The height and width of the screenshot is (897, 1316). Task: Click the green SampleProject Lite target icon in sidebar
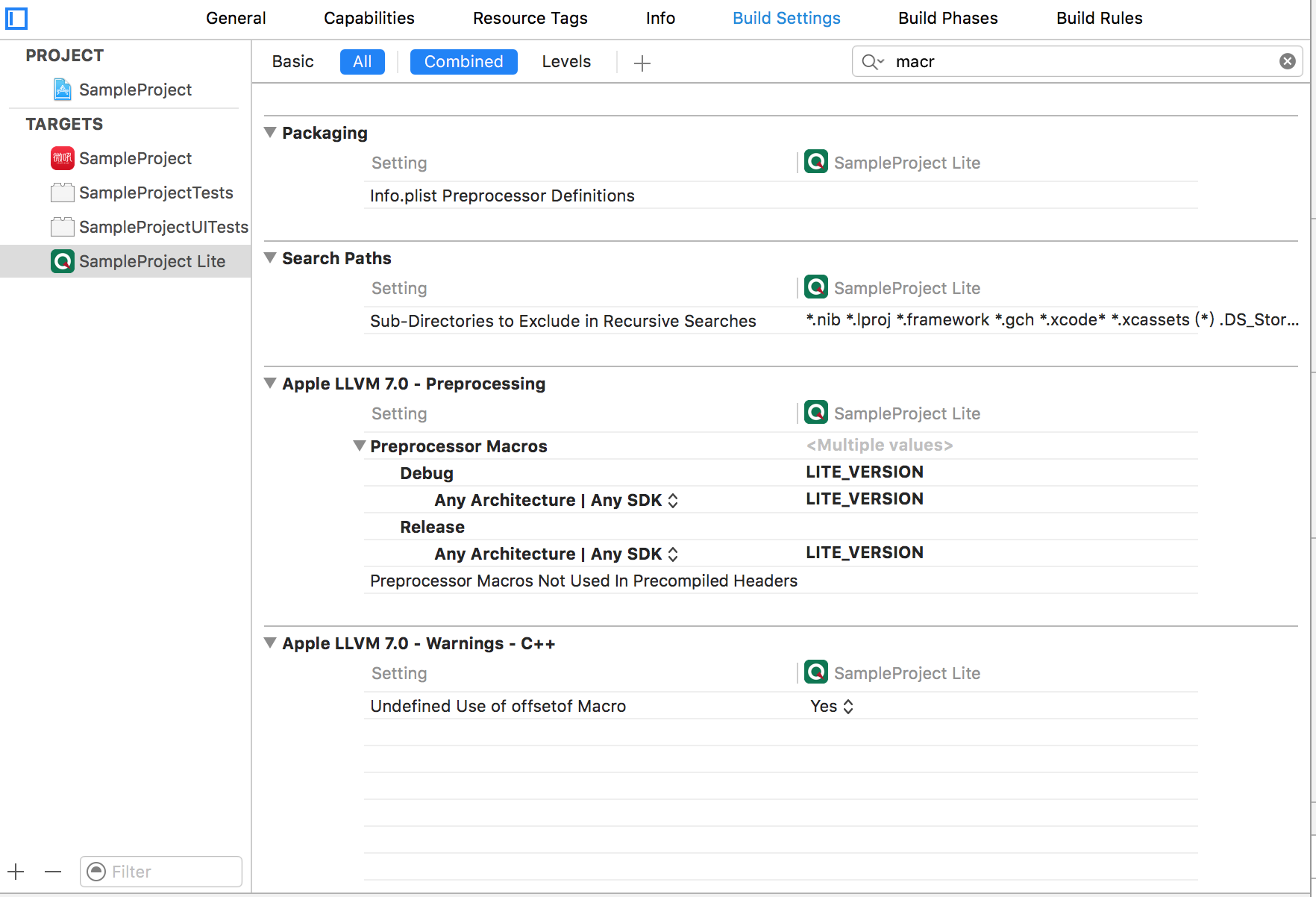point(63,261)
